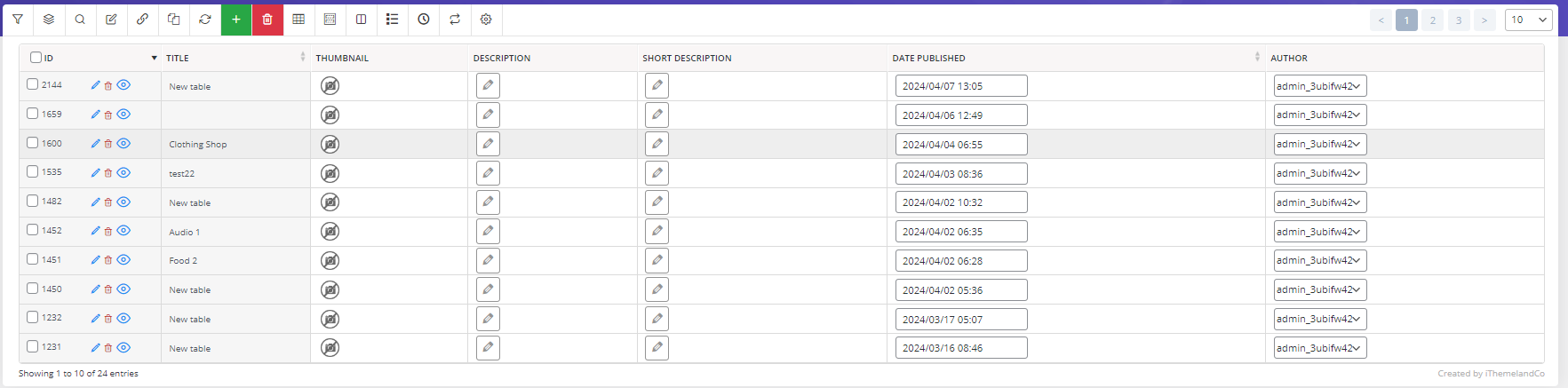The image size is (1568, 388).
Task: Delete row 1232 using its trash icon
Action: [x=108, y=319]
